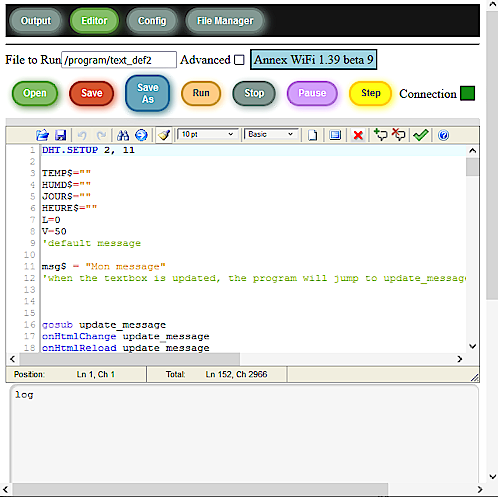The width and height of the screenshot is (498, 497).
Task: Click the red X delete icon
Action: (x=358, y=135)
